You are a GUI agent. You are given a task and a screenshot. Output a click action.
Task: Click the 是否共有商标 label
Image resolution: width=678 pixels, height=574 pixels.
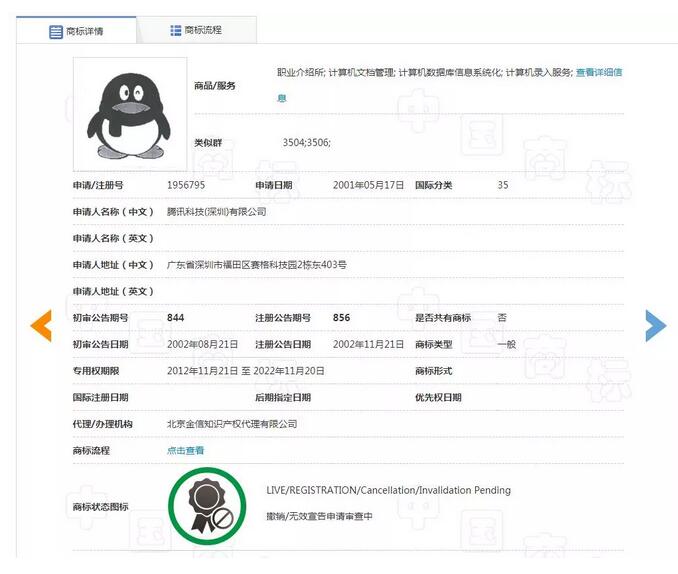pos(443,317)
